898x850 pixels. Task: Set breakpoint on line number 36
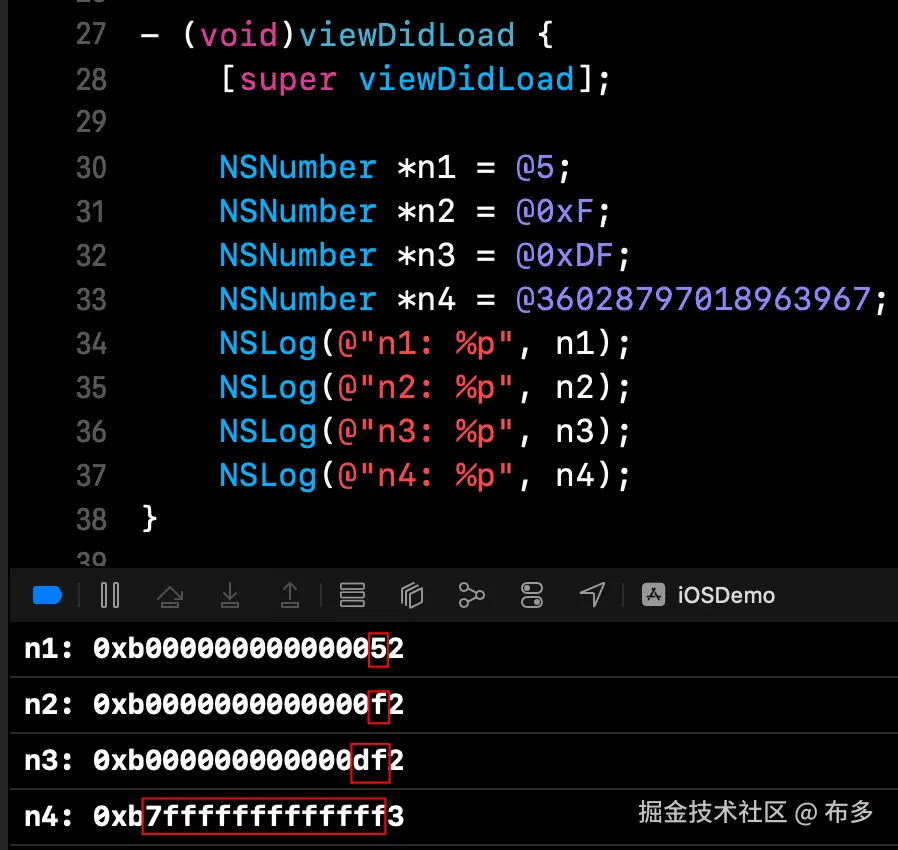point(91,431)
